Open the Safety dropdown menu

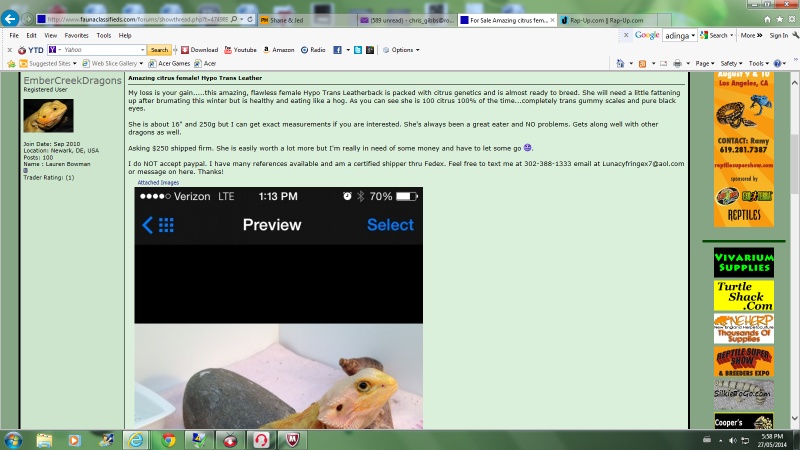coord(731,64)
